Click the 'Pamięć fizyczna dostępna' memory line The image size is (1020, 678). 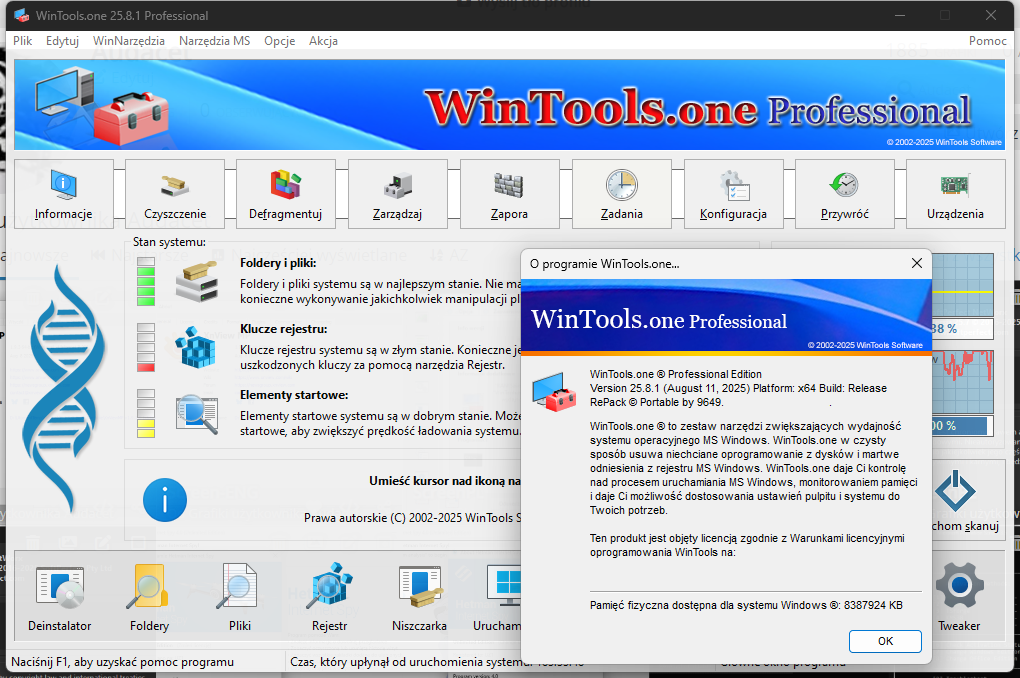[746, 605]
